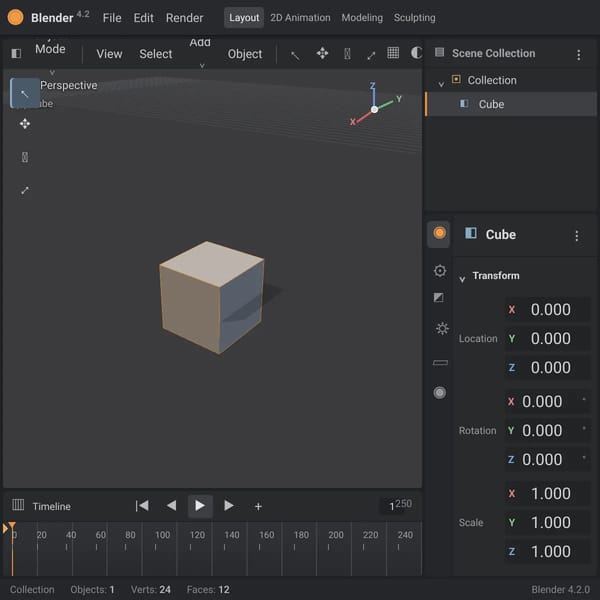Click frame 100 on the timeline ruler

pos(162,535)
